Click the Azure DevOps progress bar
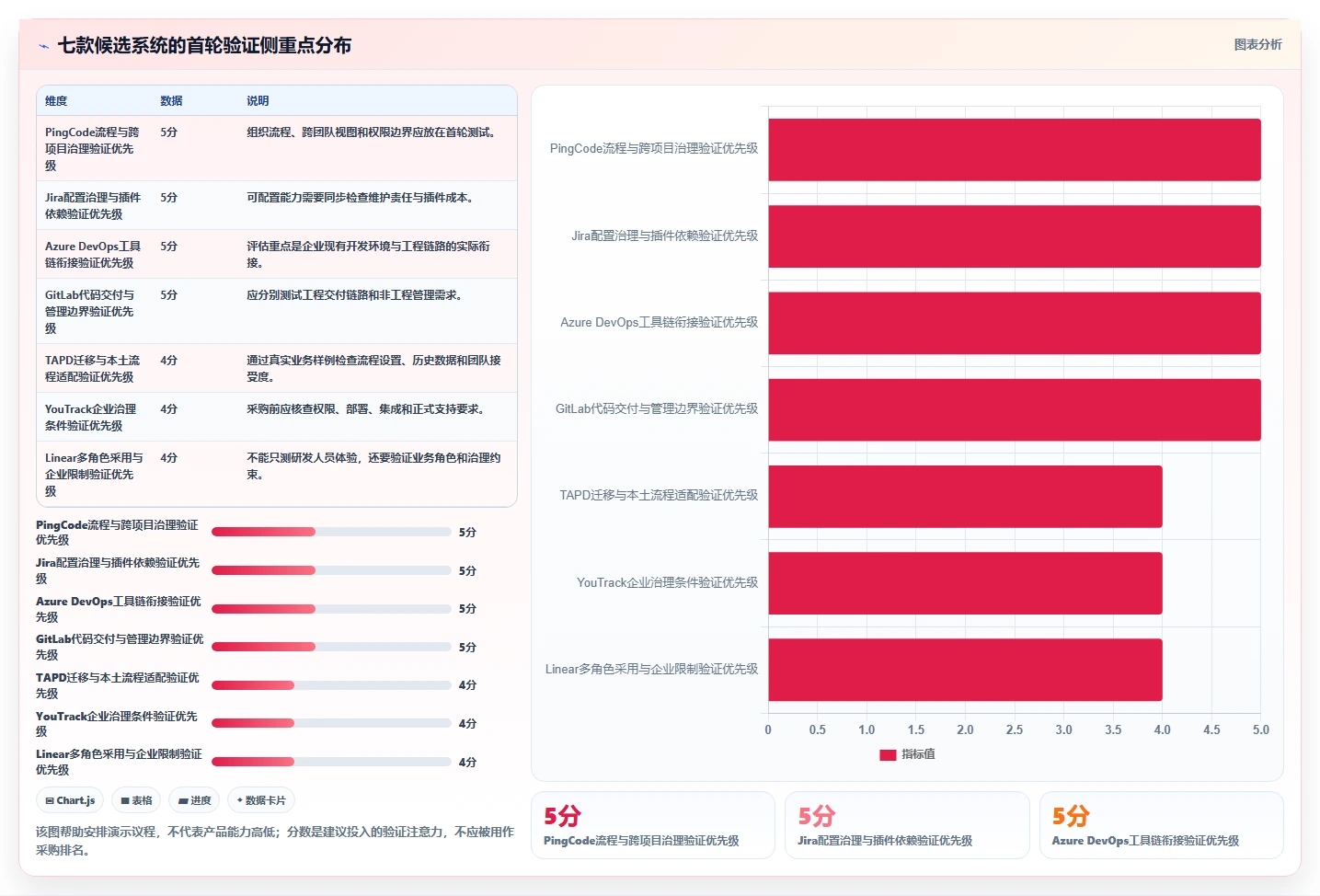Image resolution: width=1320 pixels, height=896 pixels. click(331, 609)
